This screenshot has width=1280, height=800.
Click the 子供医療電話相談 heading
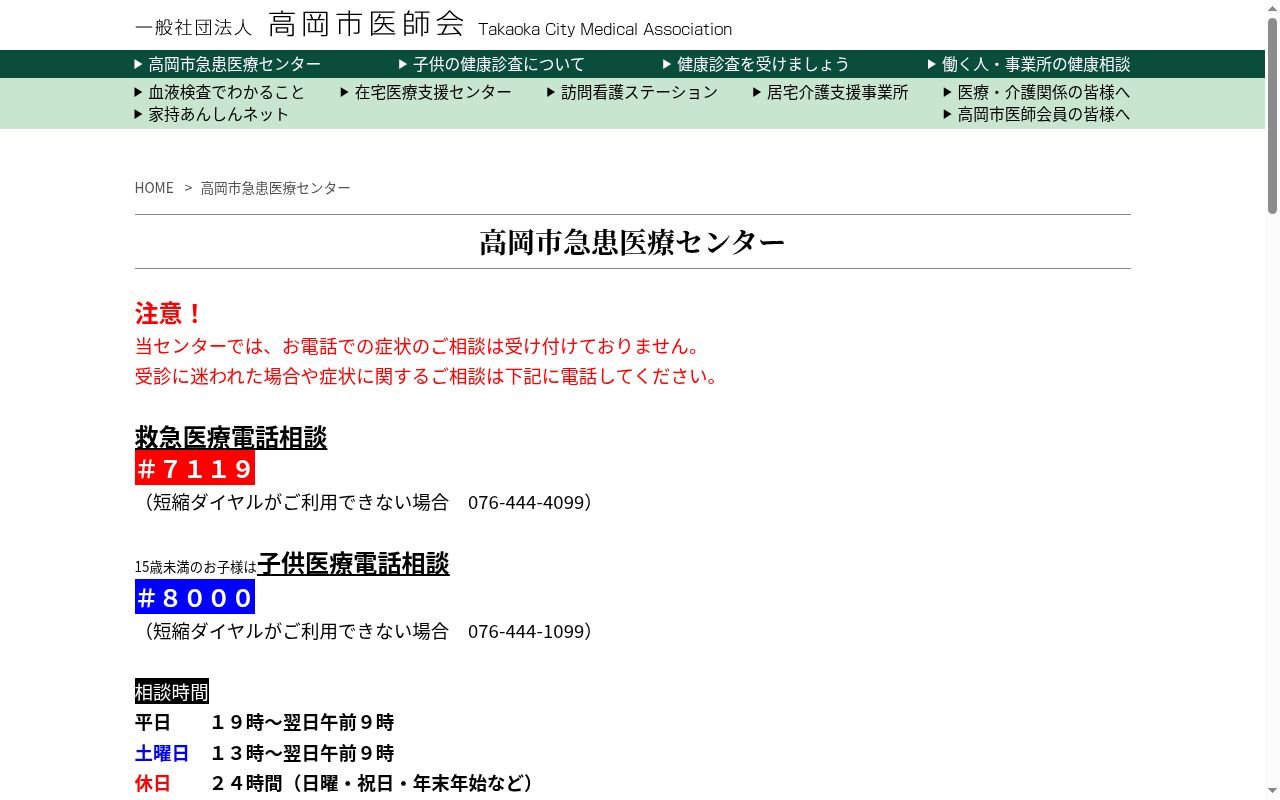click(x=353, y=563)
